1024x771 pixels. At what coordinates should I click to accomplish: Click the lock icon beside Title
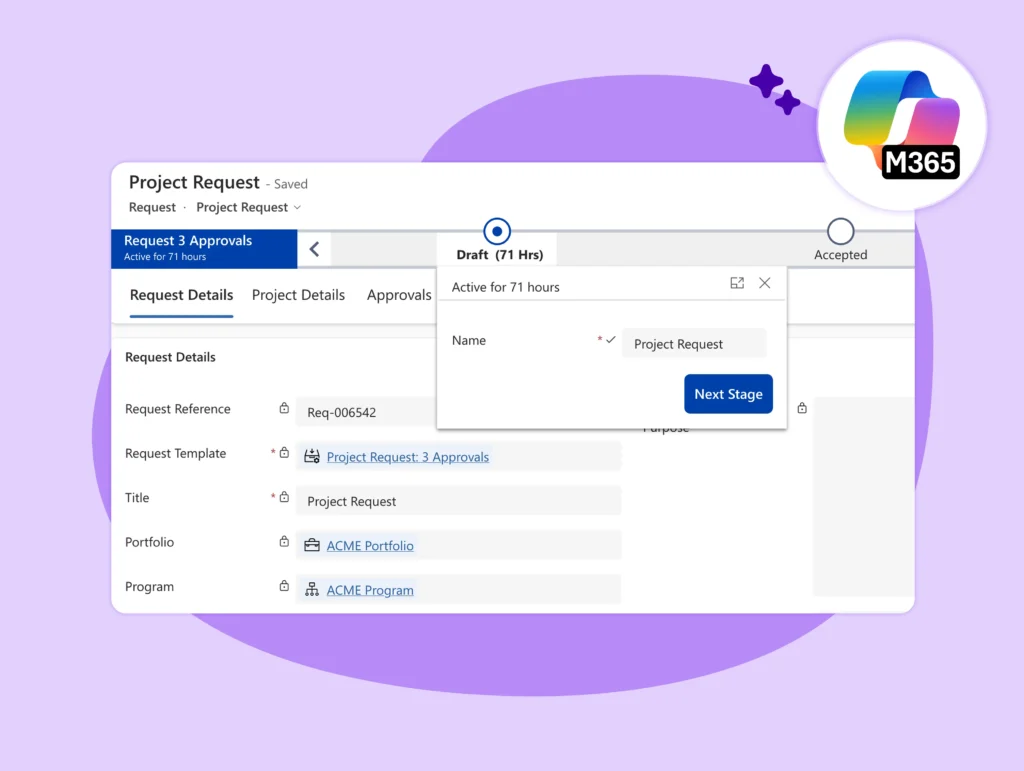pyautogui.click(x=284, y=497)
